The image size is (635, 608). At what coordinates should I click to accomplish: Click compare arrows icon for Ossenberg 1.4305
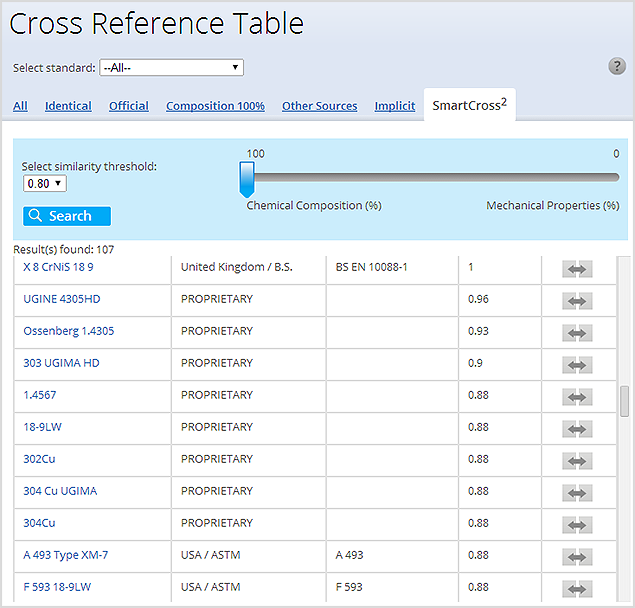577,333
